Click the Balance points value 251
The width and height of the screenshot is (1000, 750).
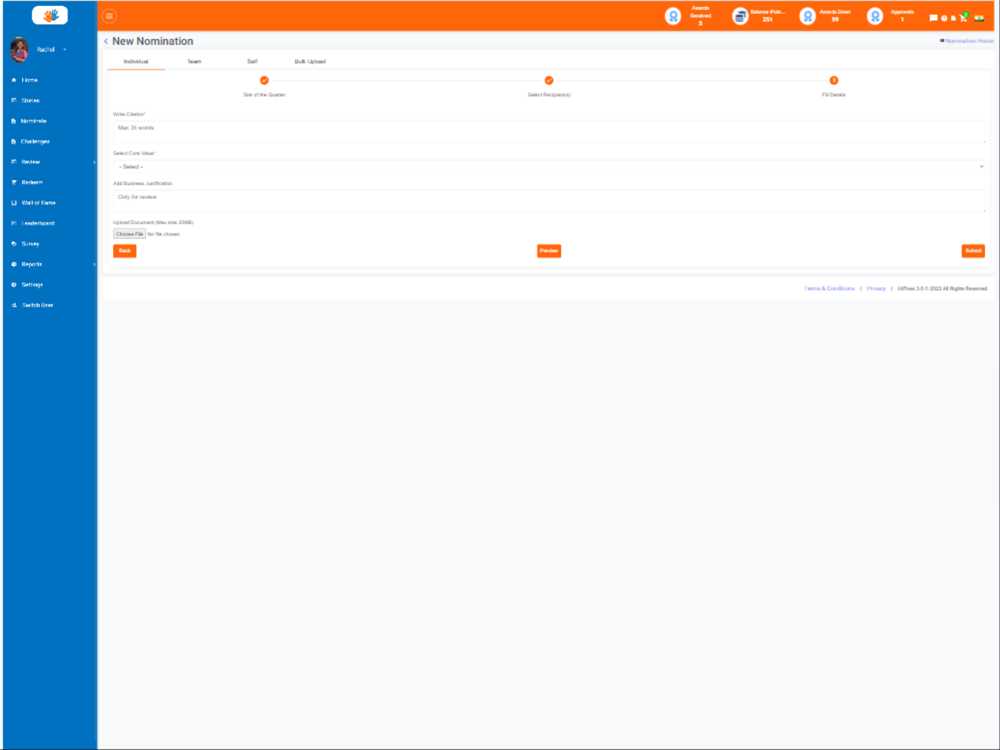[x=767, y=20]
